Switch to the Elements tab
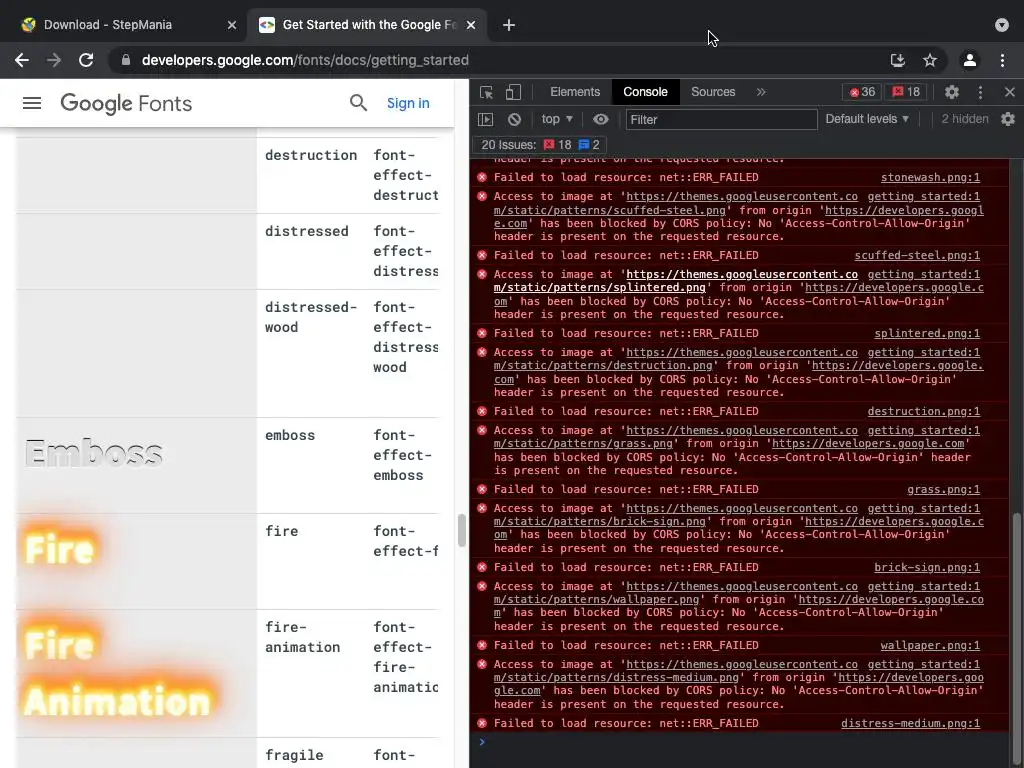 pyautogui.click(x=575, y=92)
